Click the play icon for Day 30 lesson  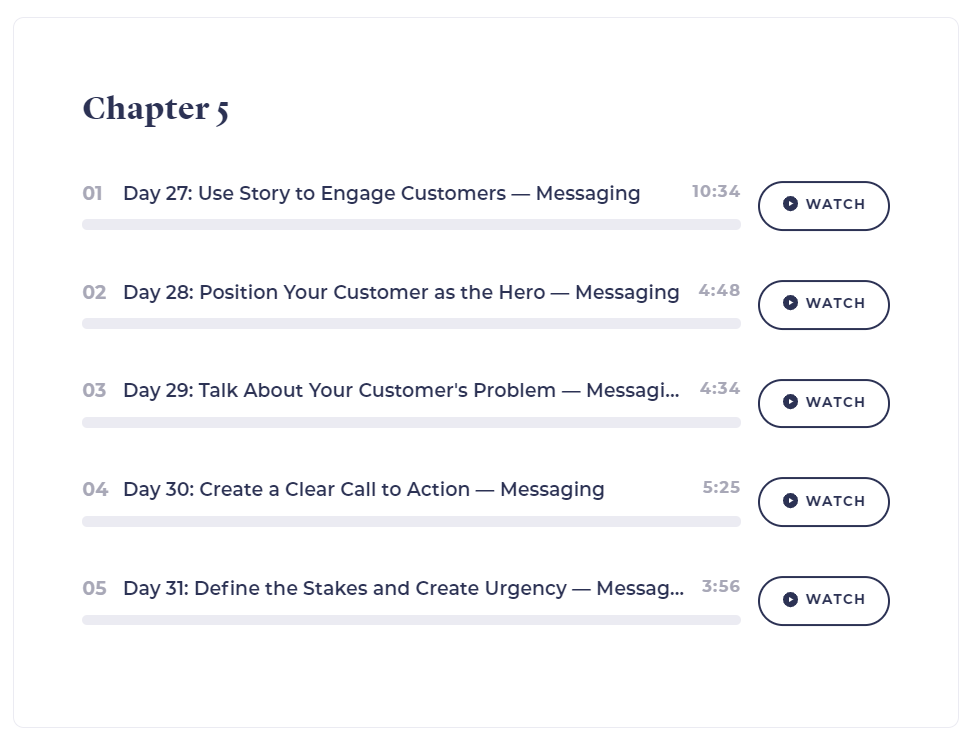coord(790,501)
